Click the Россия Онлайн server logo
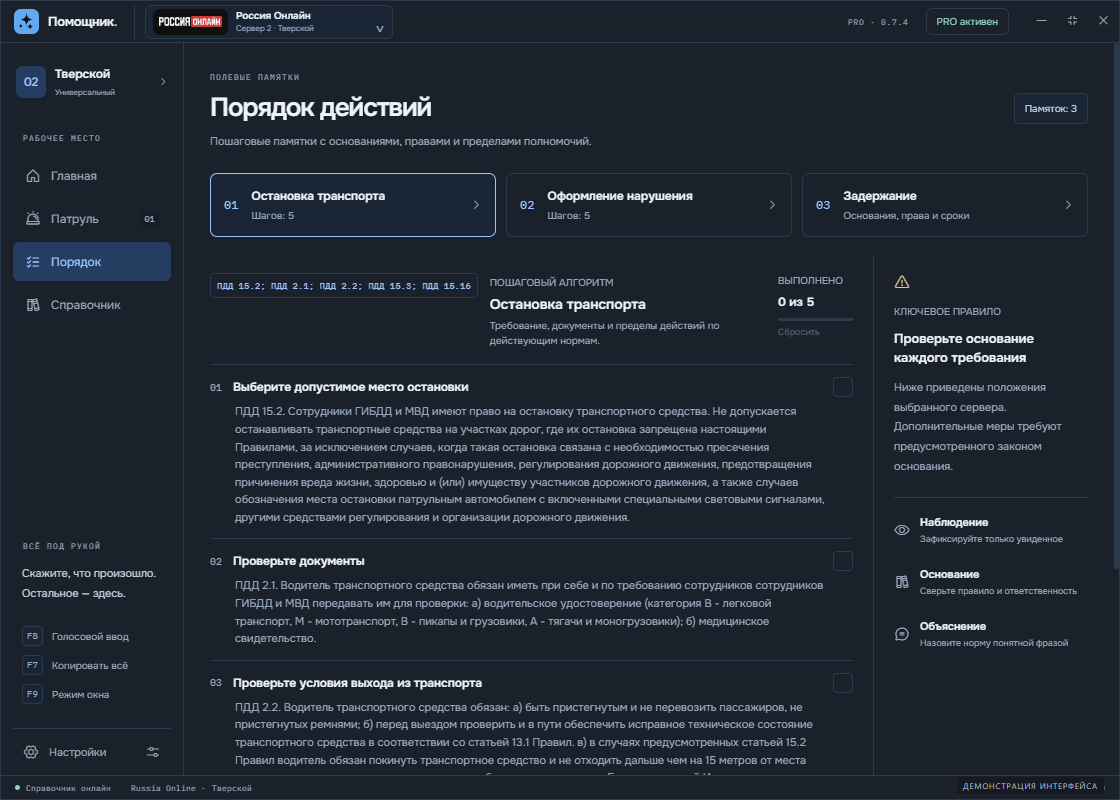Viewport: 1120px width, 800px height. pos(190,21)
